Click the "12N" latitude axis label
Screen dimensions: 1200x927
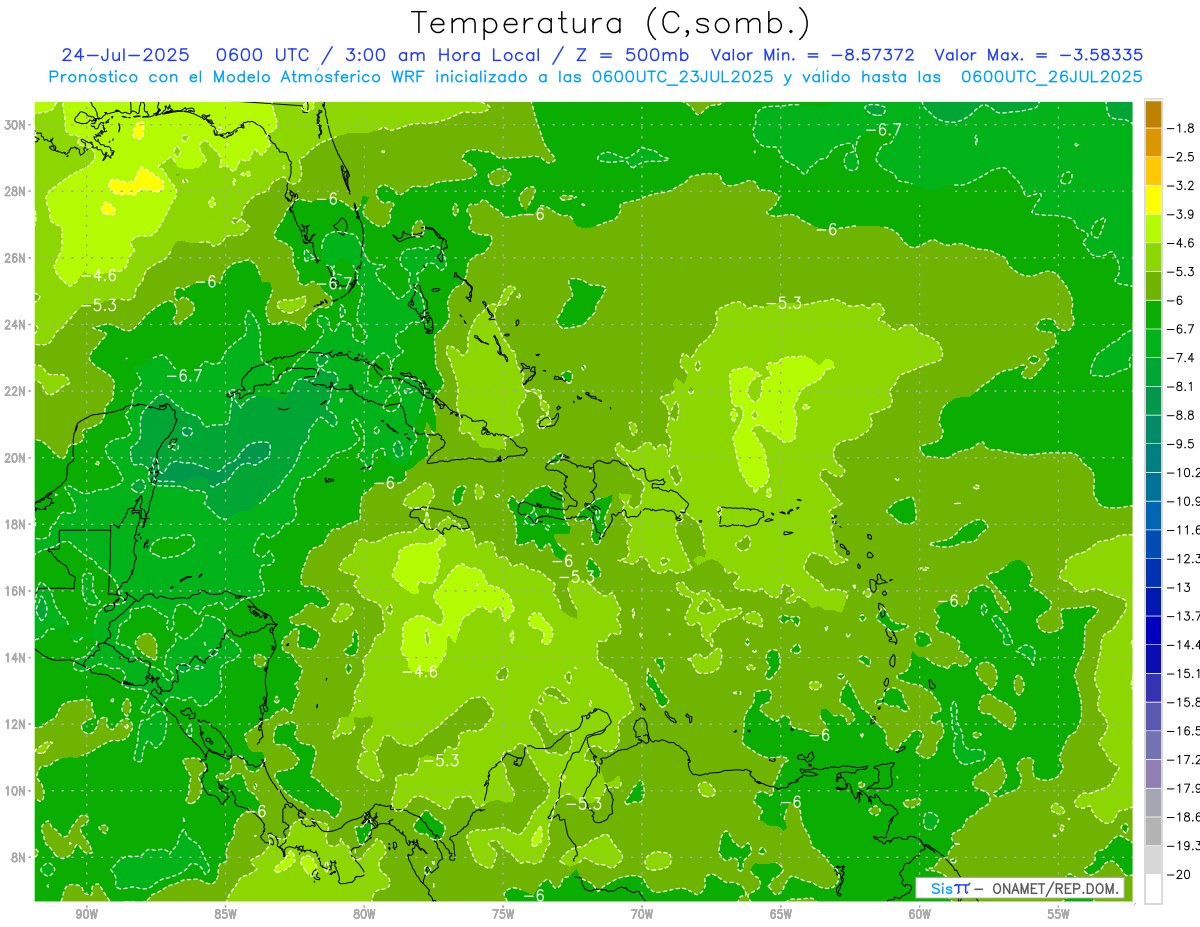[16, 724]
